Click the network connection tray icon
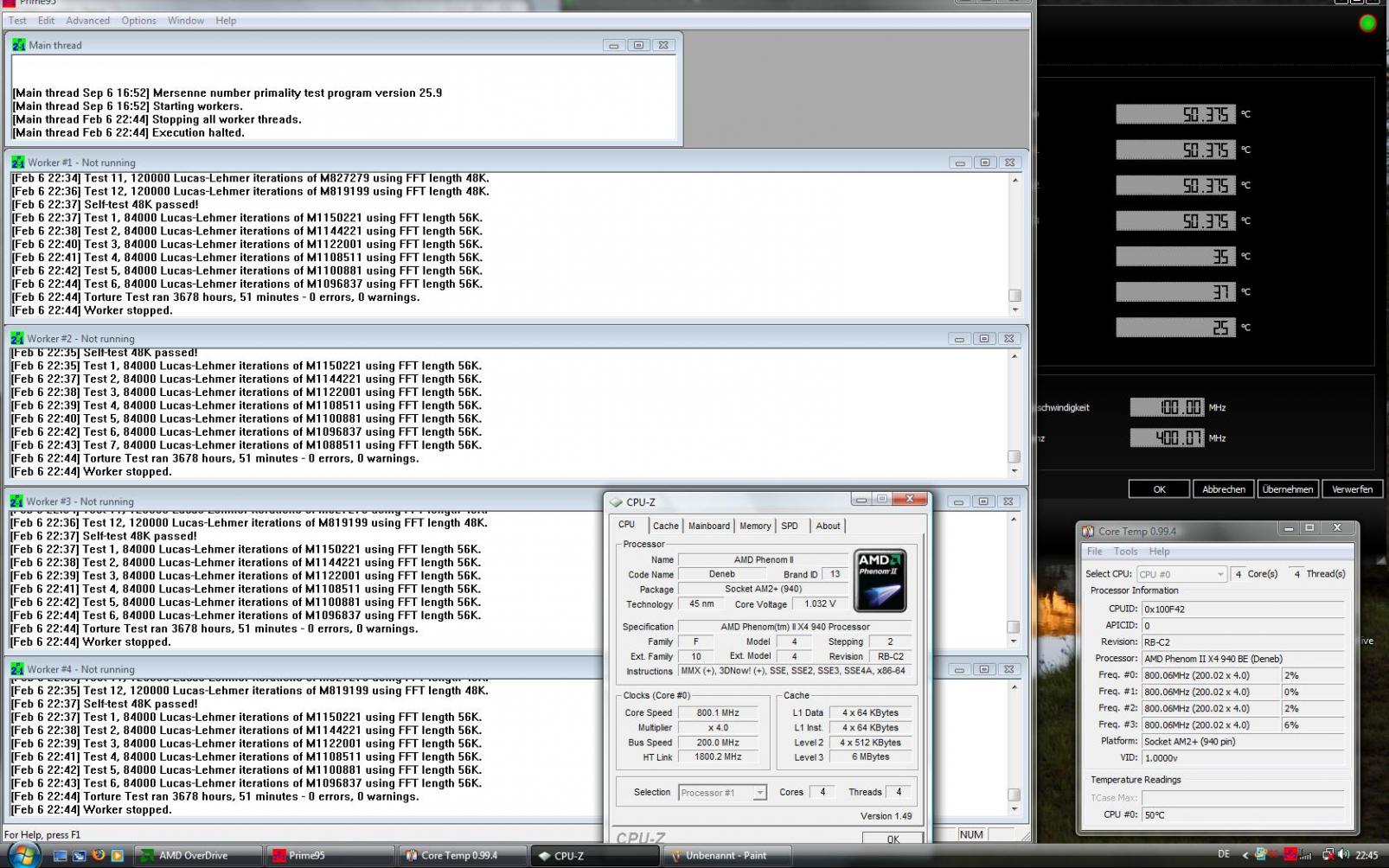This screenshot has width=1389, height=868. tap(1328, 854)
